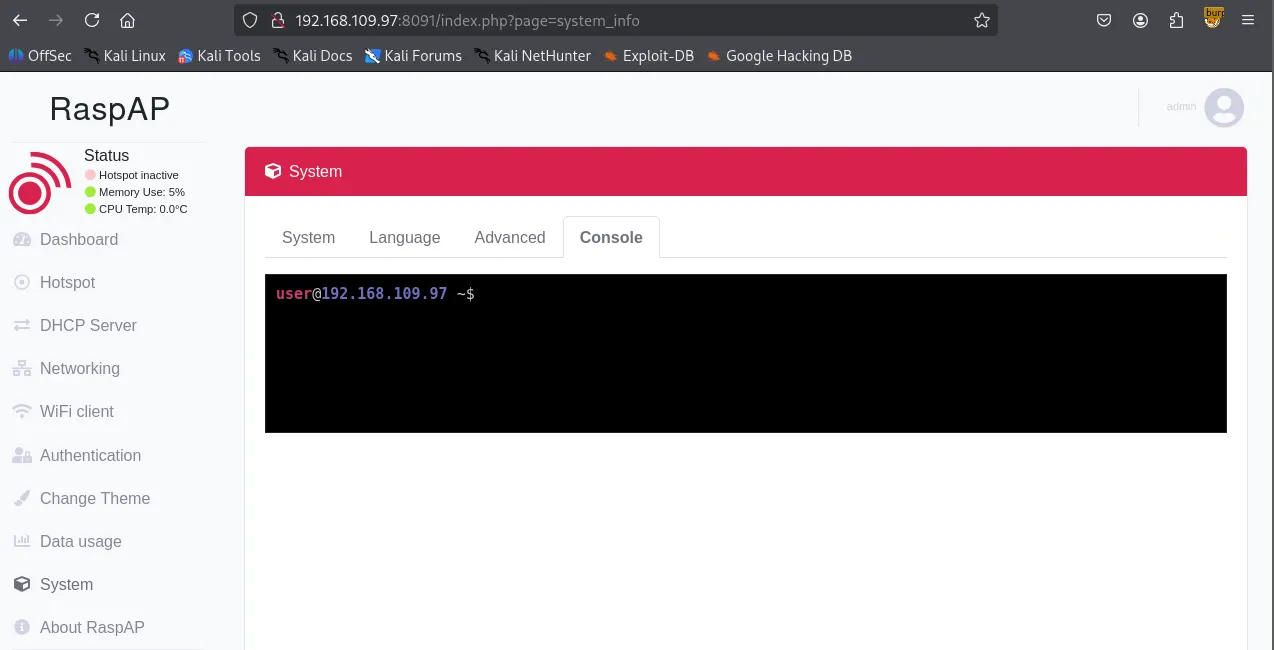Click the DHCP Server arrows icon
Viewport: 1274px width, 650px height.
click(22, 326)
